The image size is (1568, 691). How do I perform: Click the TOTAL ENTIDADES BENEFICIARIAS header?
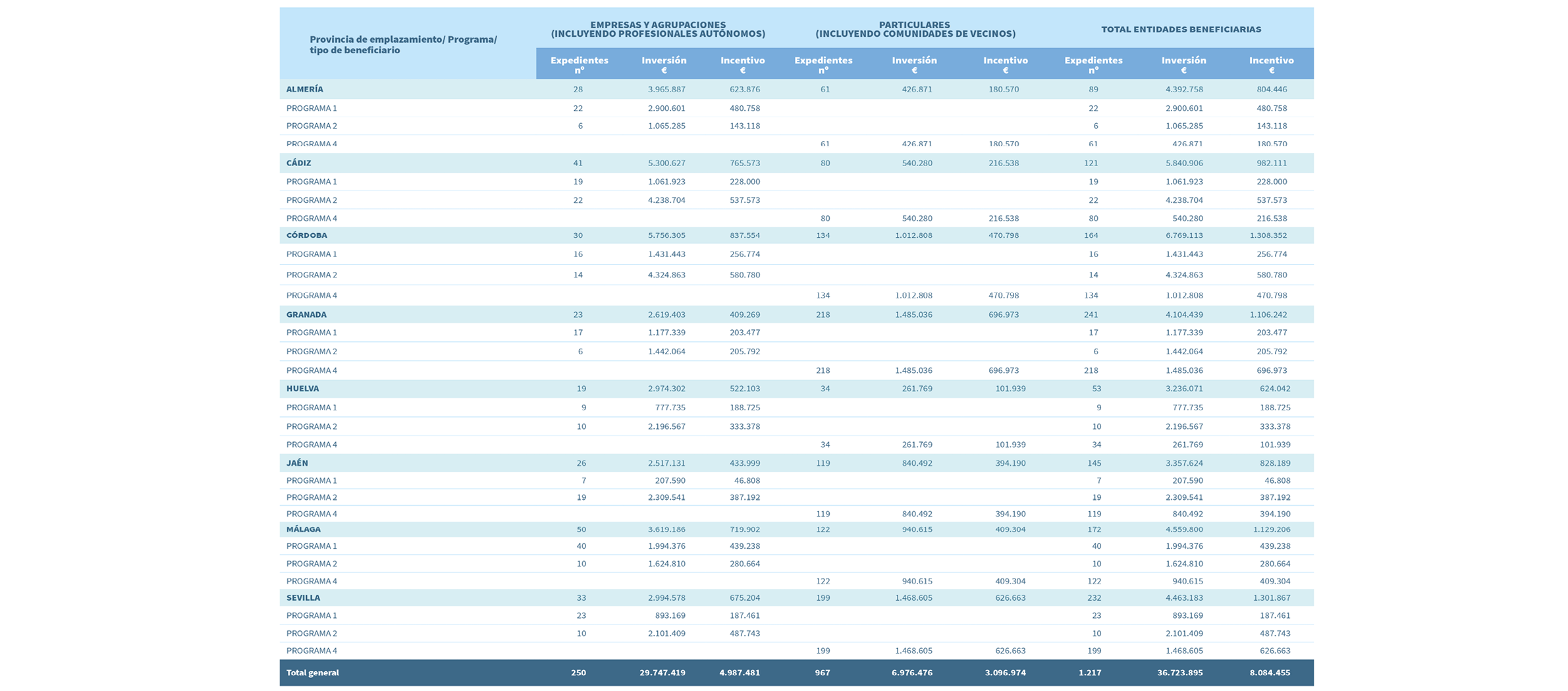point(1181,29)
